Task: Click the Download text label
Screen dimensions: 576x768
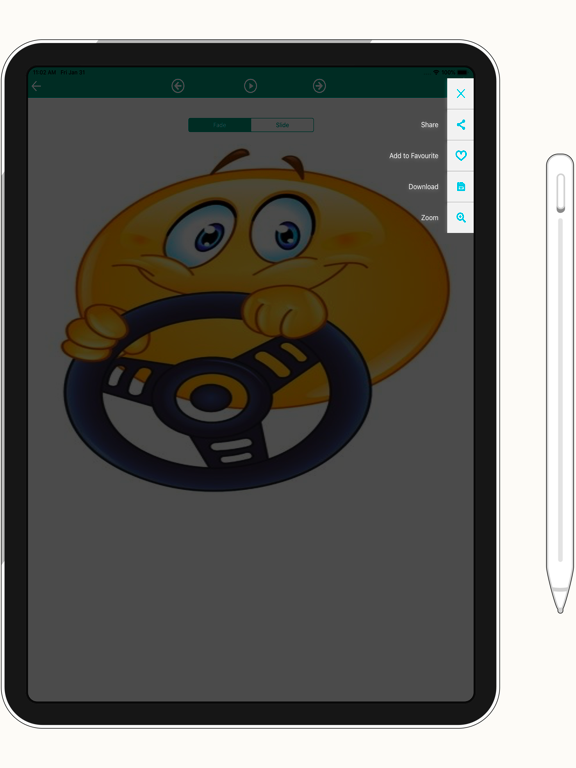Action: [423, 187]
